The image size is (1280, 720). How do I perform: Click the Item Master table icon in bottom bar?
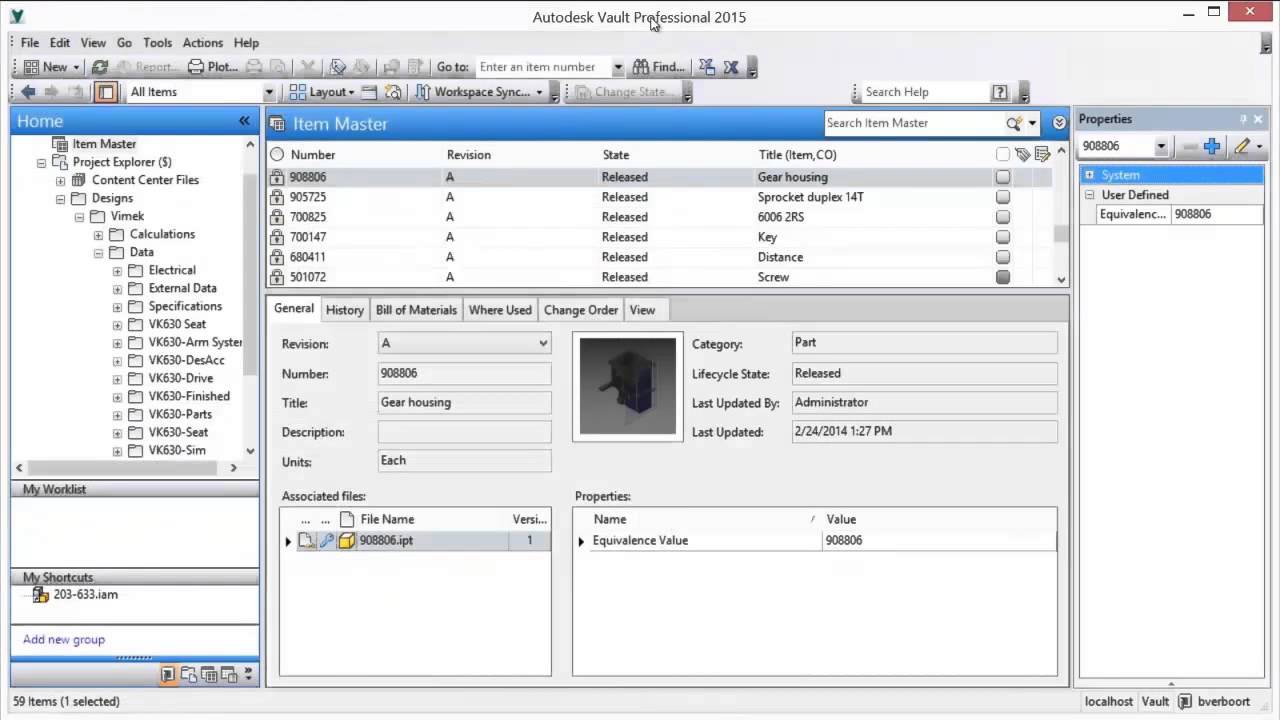(209, 675)
